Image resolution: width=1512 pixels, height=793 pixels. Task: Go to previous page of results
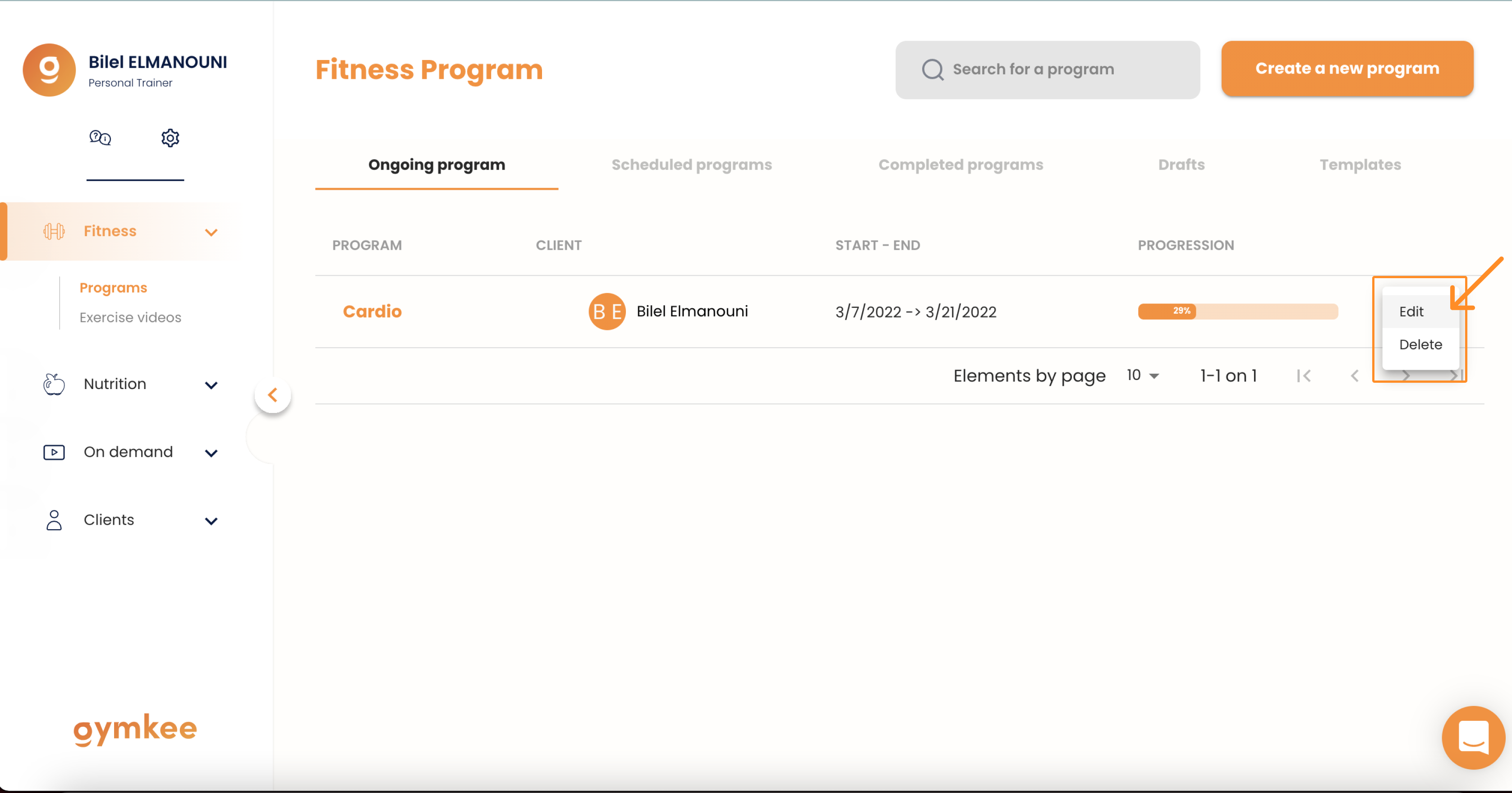pos(1355,376)
